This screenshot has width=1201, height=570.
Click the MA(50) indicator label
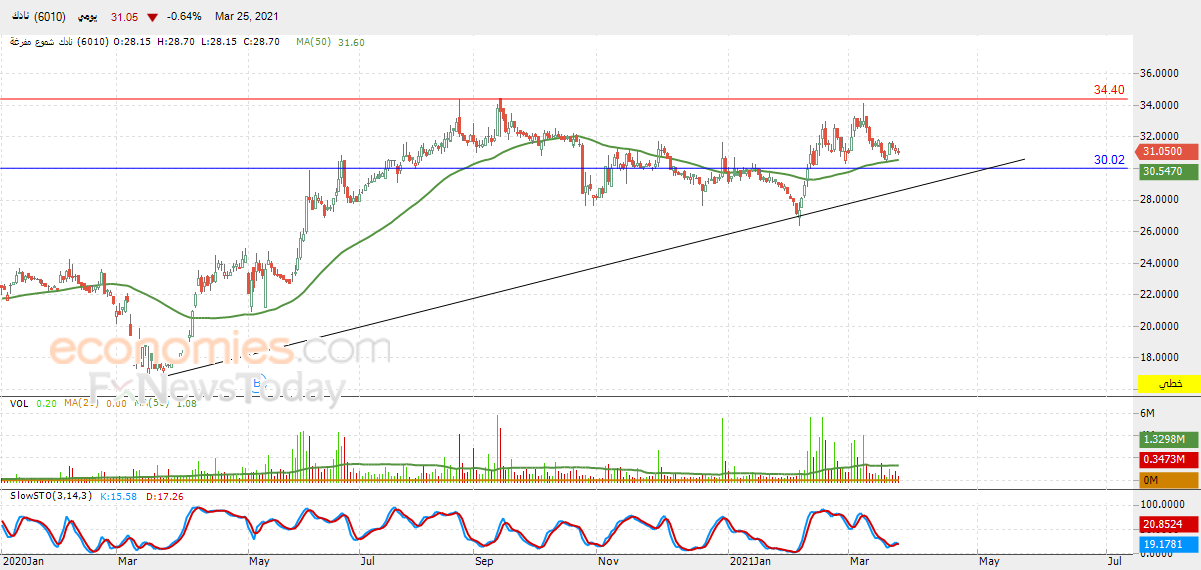[314, 42]
